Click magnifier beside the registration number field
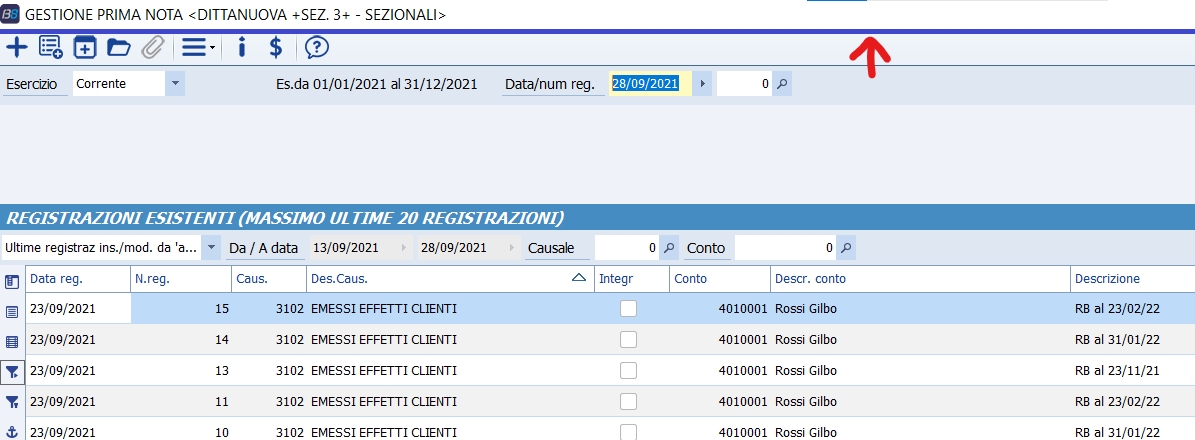Image resolution: width=1195 pixels, height=440 pixels. coord(782,84)
